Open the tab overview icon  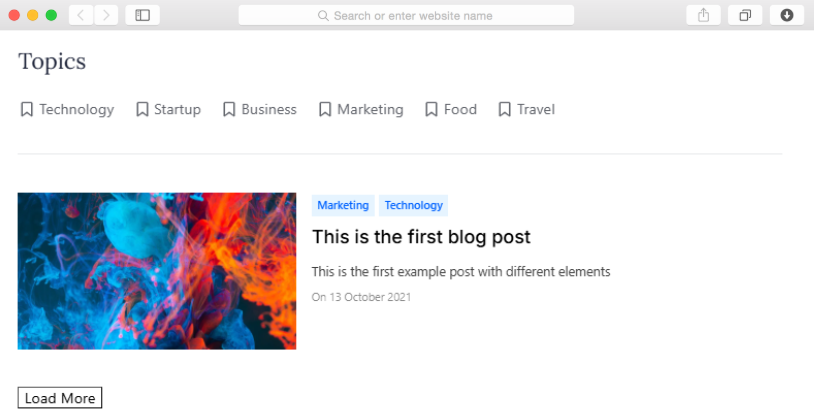pyautogui.click(x=745, y=15)
